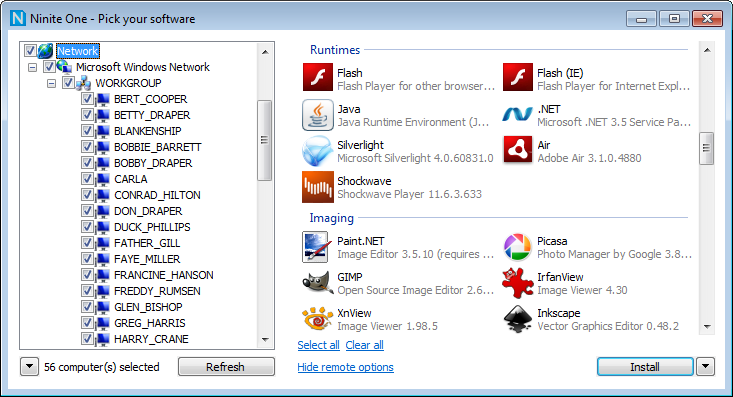Image resolution: width=733 pixels, height=397 pixels.
Task: Click 56 computer(s) selected text
Action: pyautogui.click(x=101, y=367)
